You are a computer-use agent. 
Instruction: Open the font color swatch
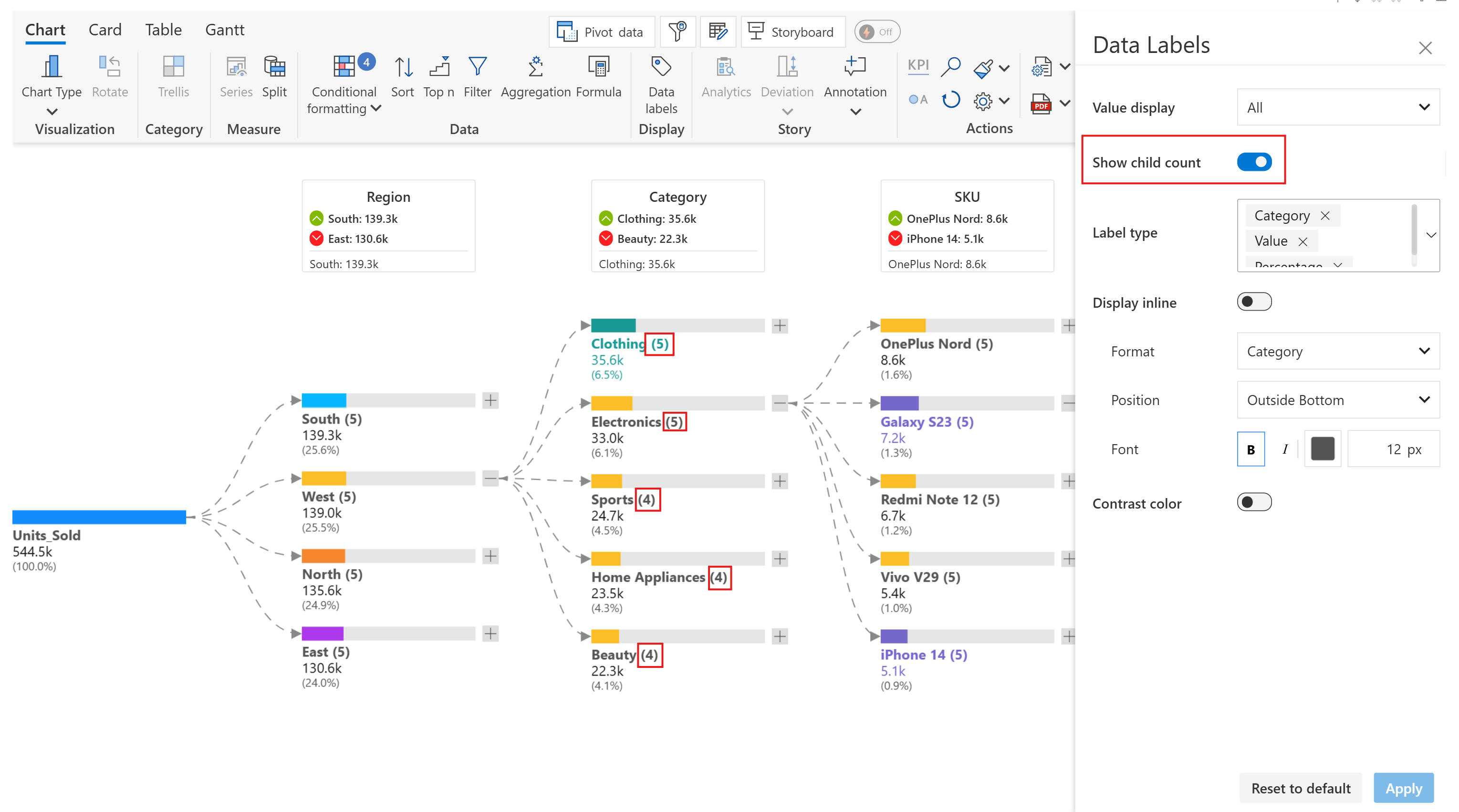[x=1322, y=448]
